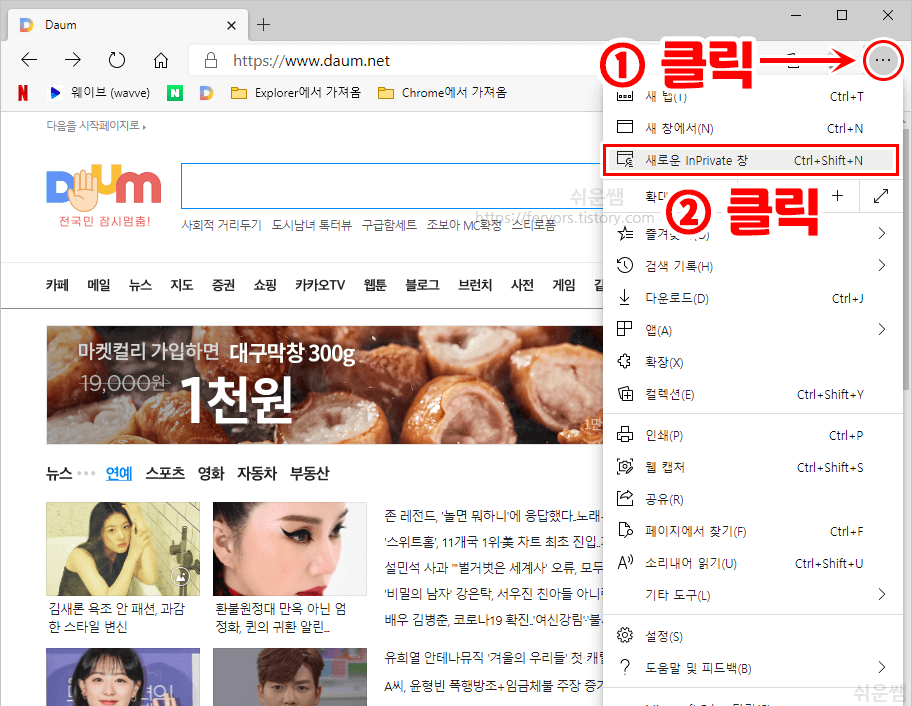The width and height of the screenshot is (912, 706).
Task: Open 다운로드 downloads menu item
Action: [x=751, y=298]
